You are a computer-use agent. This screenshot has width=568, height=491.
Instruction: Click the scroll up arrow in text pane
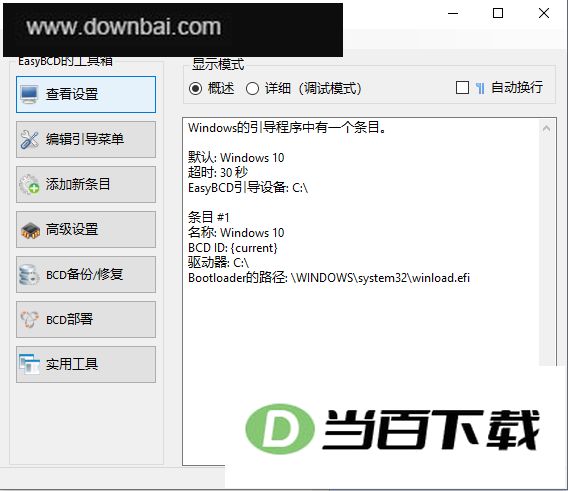tap(546, 129)
